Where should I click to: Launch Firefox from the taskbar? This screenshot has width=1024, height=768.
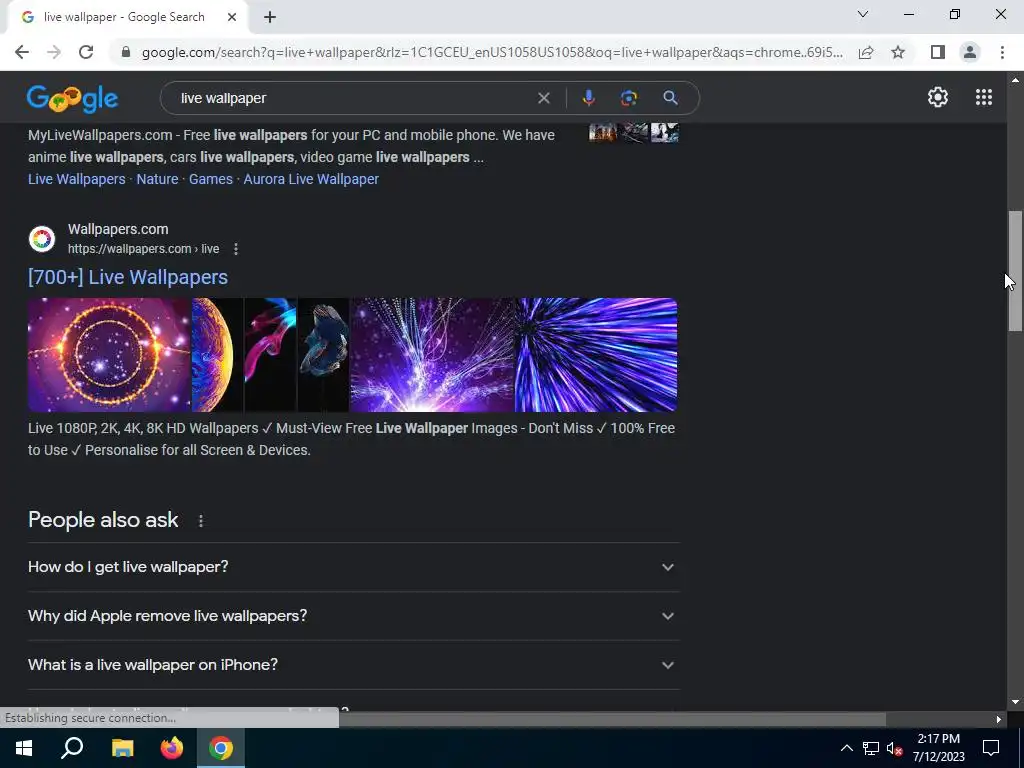[x=172, y=748]
